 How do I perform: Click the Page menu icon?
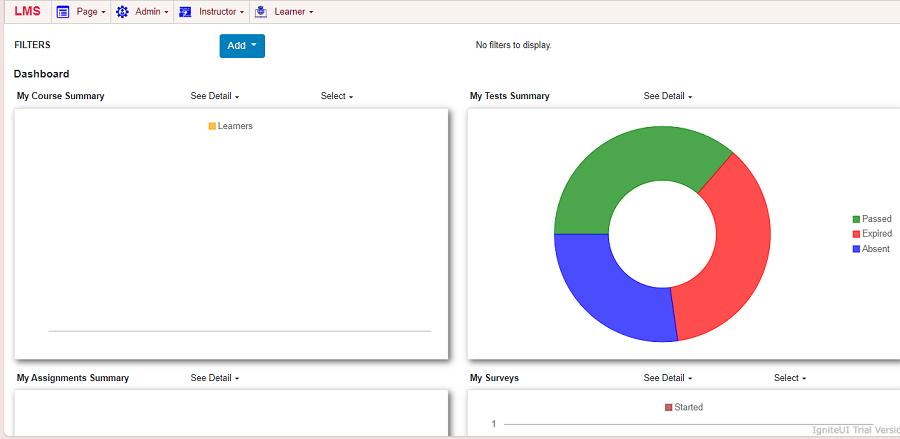[x=62, y=12]
